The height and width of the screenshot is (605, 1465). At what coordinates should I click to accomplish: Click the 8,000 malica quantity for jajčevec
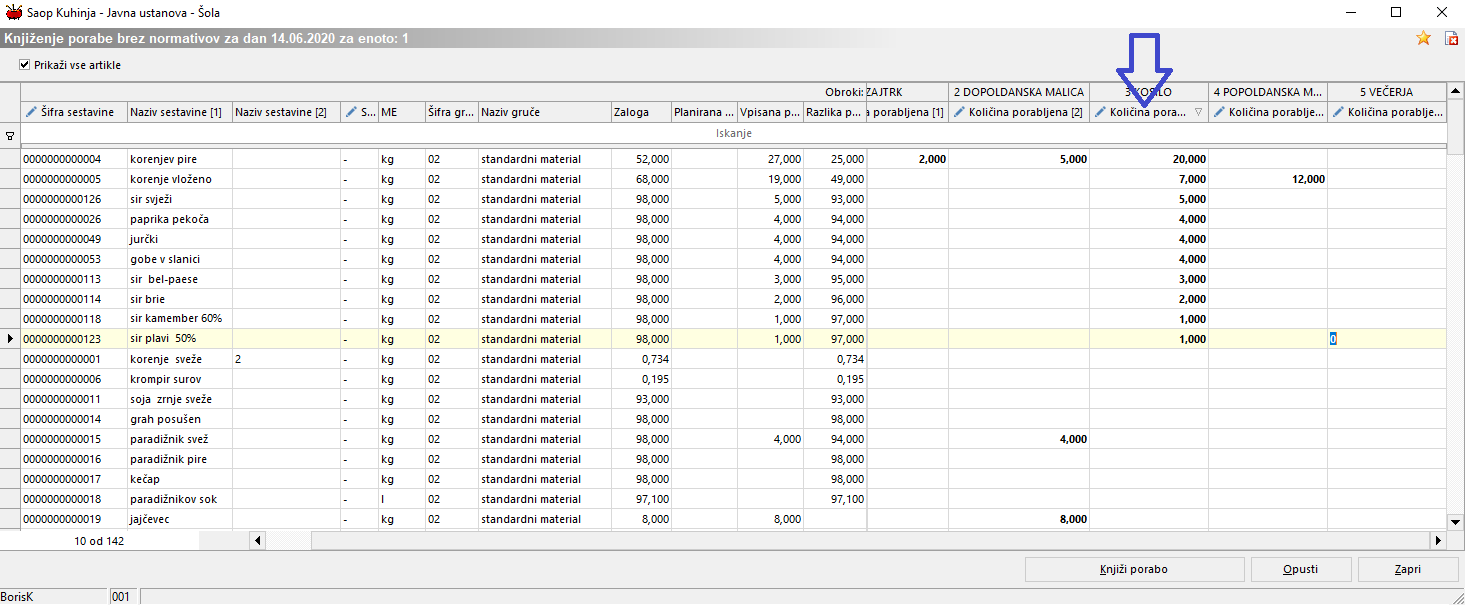(1019, 519)
